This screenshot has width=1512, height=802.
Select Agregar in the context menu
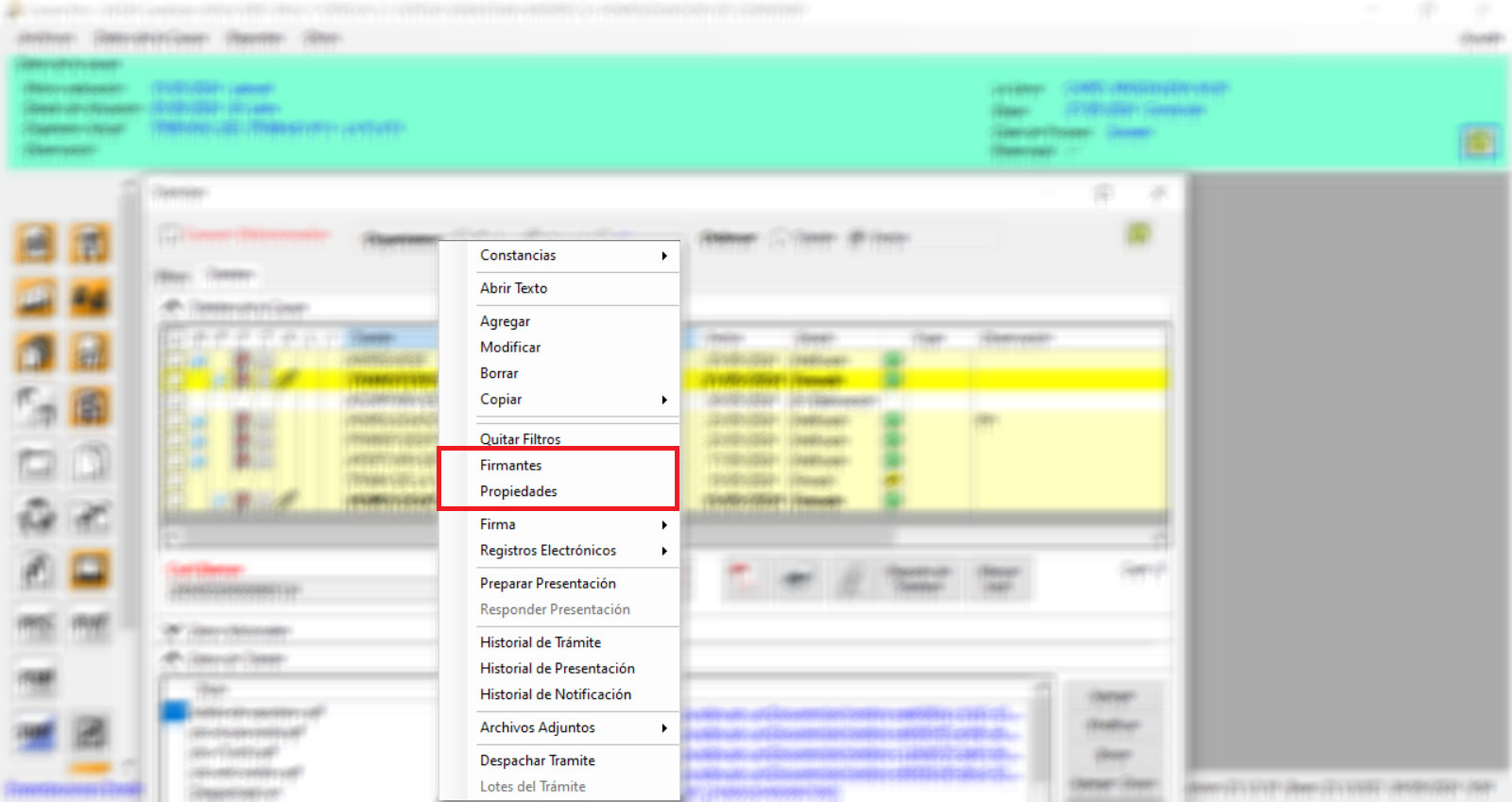pyautogui.click(x=506, y=322)
